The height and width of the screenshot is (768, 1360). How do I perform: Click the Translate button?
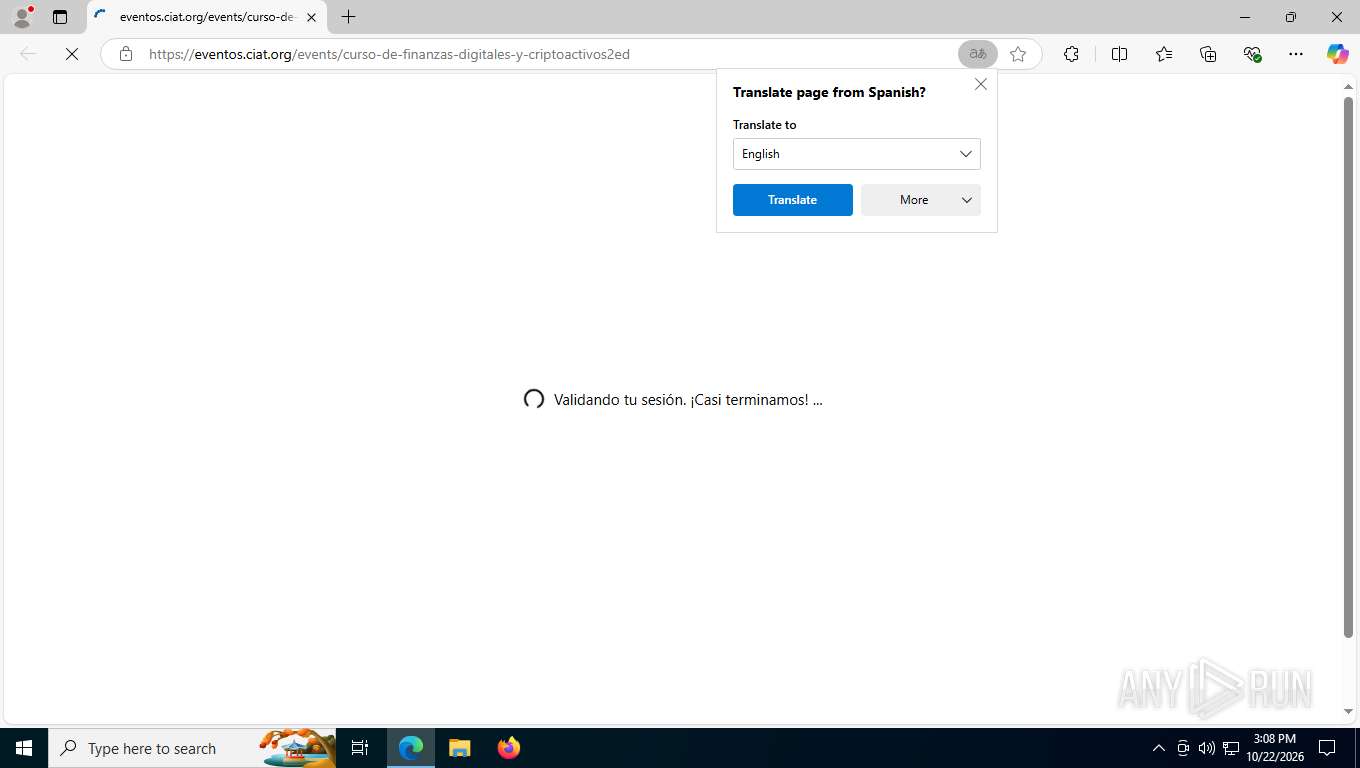(793, 200)
